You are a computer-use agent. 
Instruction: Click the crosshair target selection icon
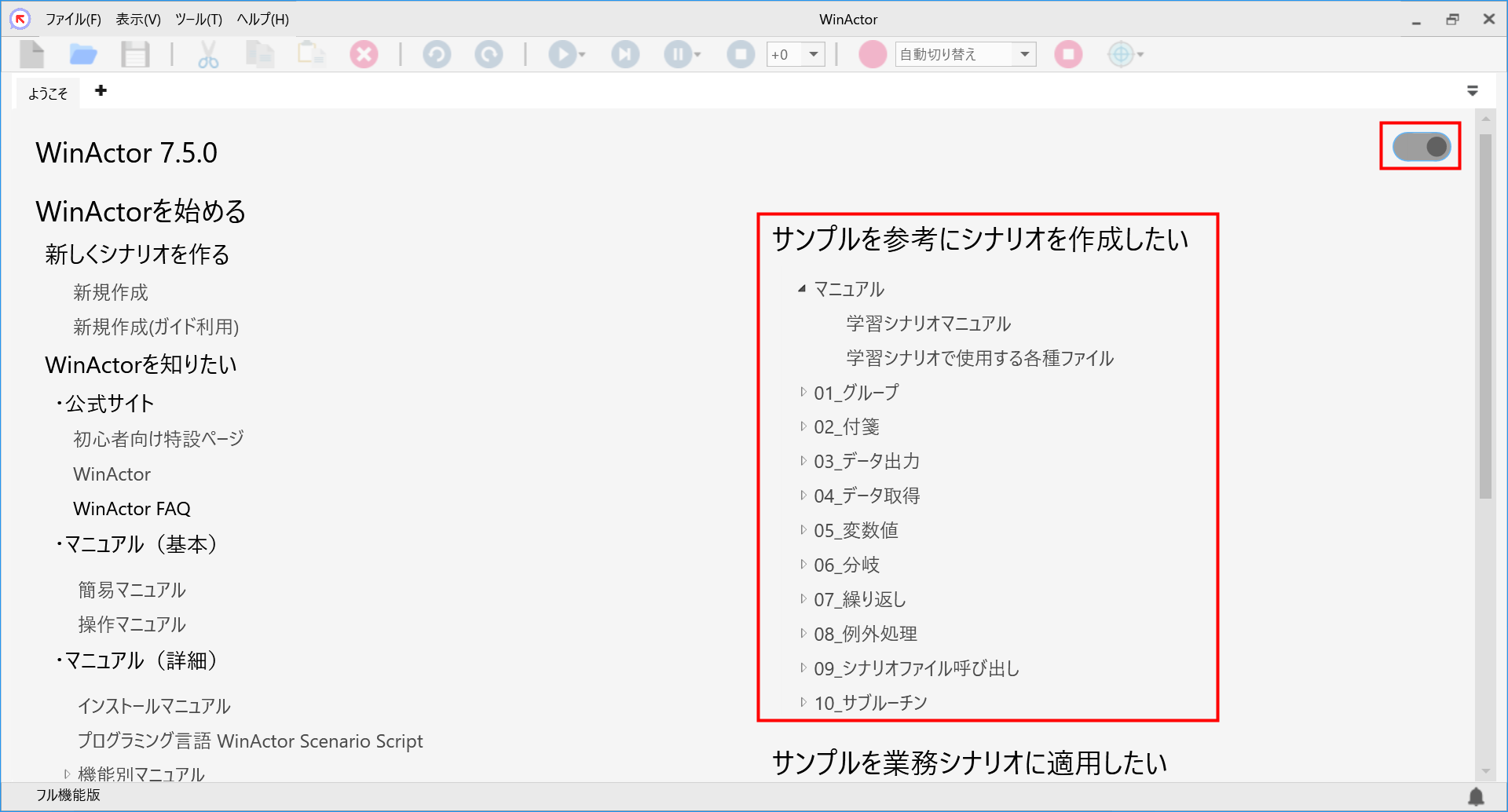pyautogui.click(x=1121, y=54)
